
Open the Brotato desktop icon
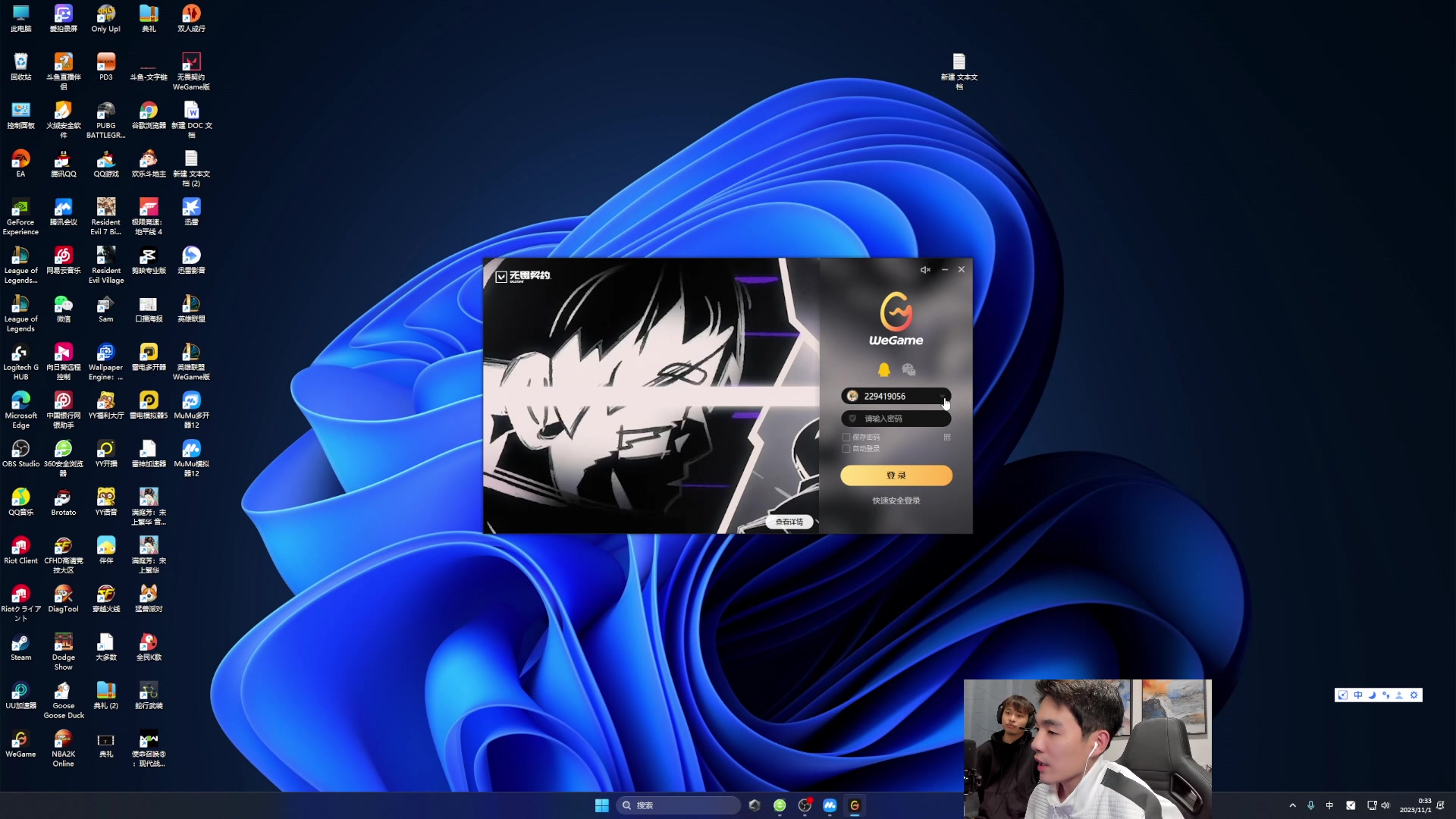pyautogui.click(x=63, y=502)
